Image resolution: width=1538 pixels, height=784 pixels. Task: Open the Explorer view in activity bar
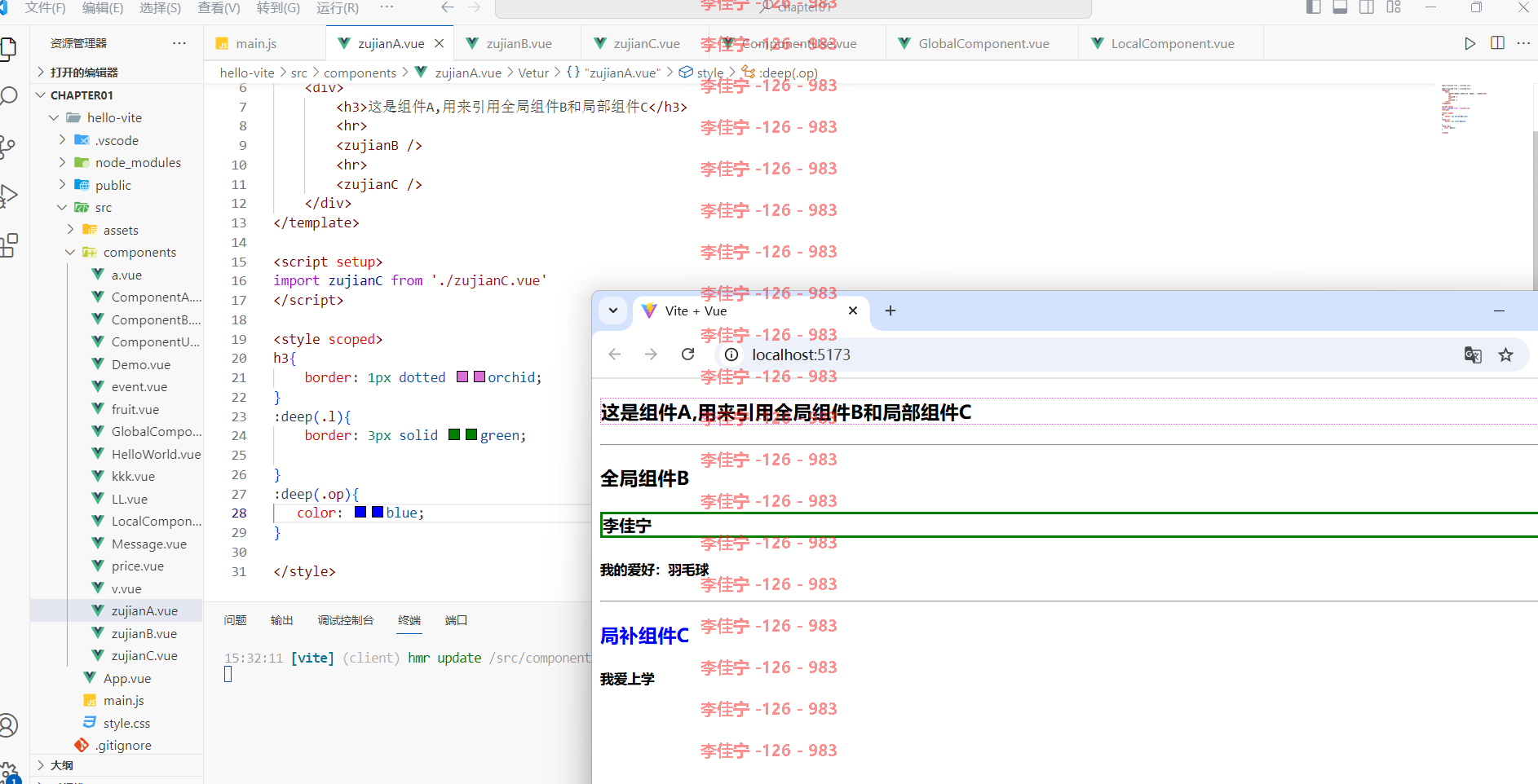(8, 49)
